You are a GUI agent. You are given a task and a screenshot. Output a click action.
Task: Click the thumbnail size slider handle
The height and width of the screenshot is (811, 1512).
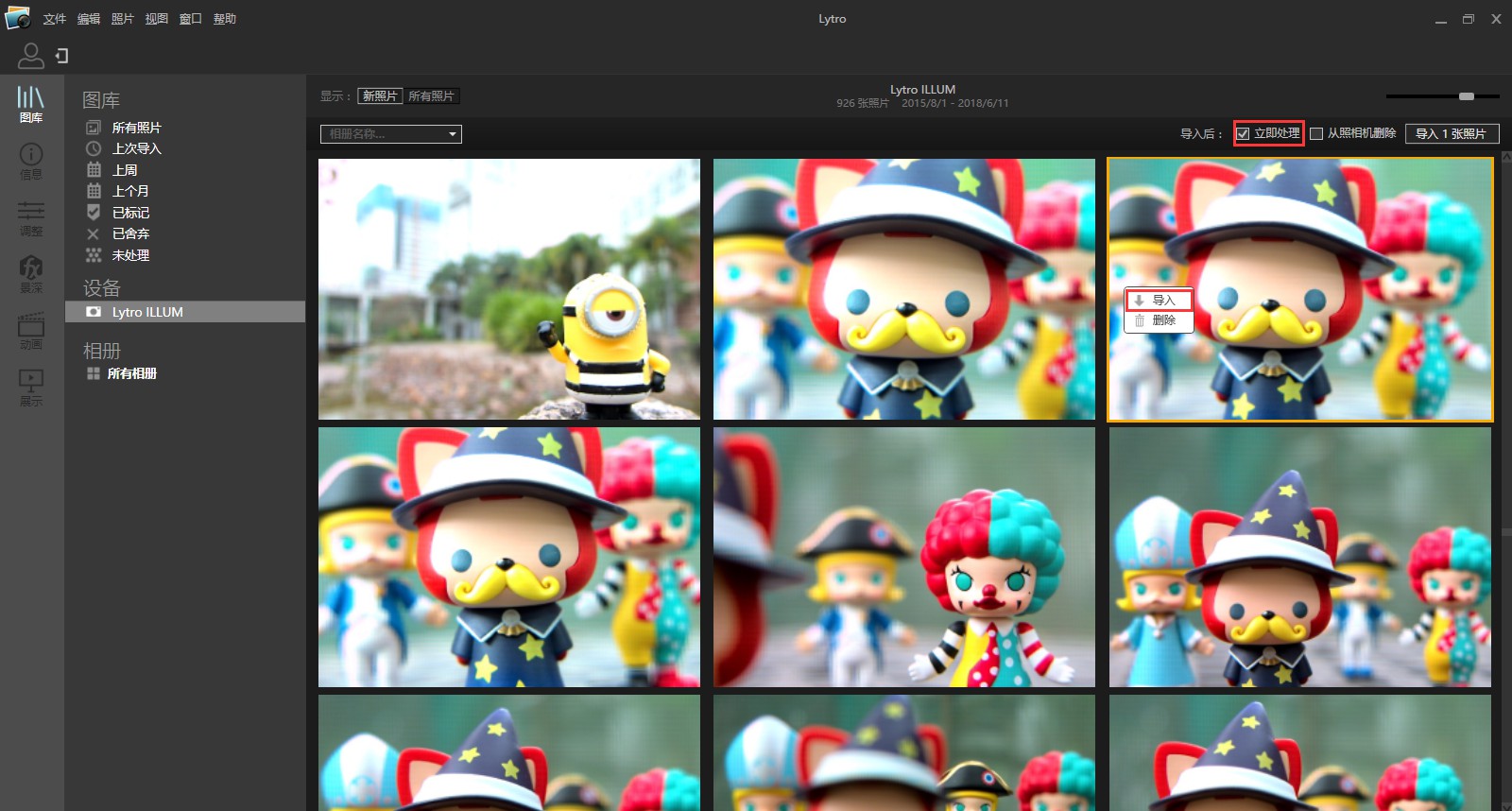coord(1466,96)
